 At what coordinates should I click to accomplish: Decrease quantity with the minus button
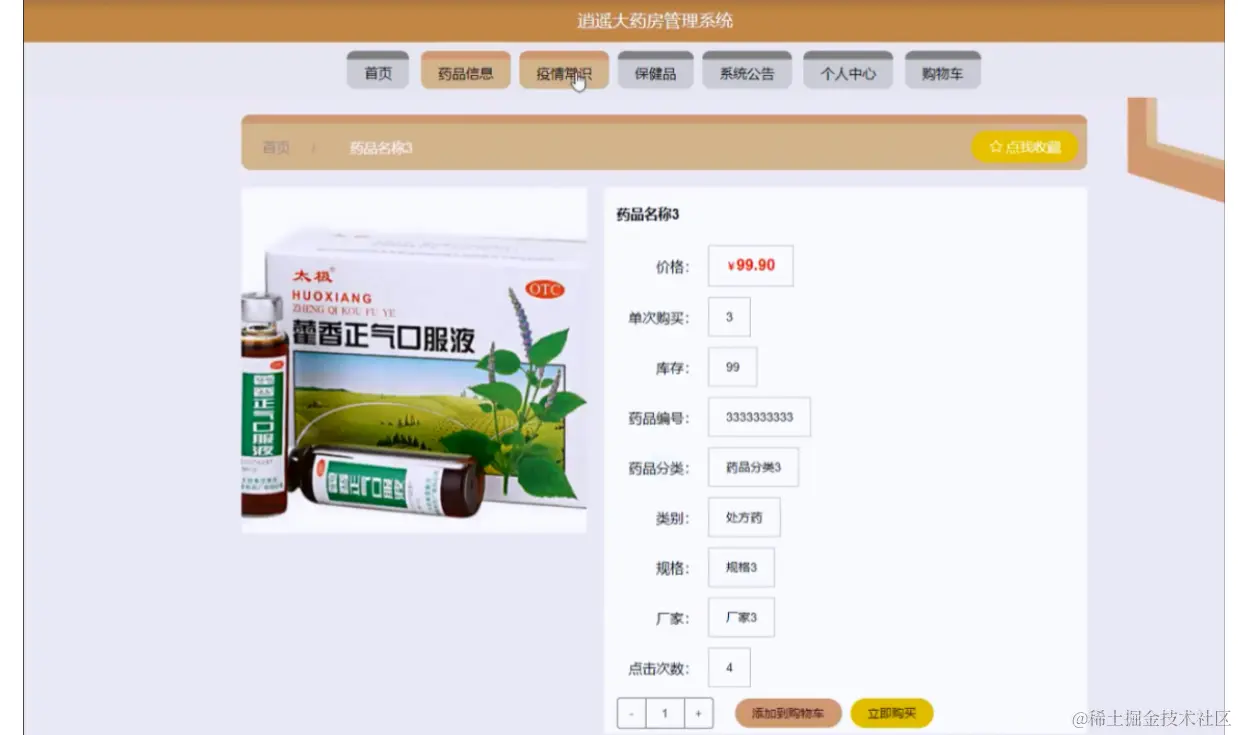[x=632, y=714]
